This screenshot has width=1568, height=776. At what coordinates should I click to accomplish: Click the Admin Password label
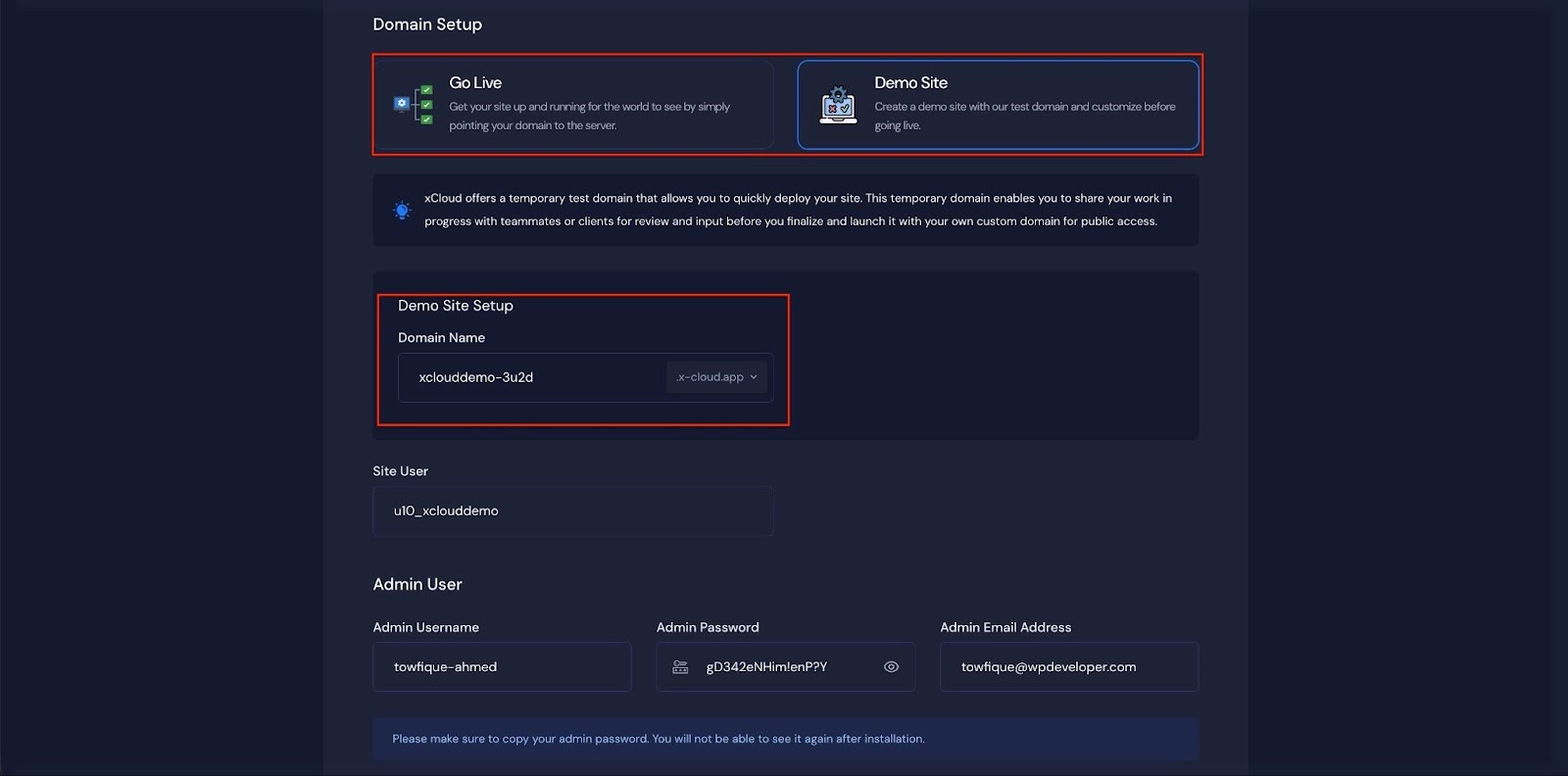pos(708,627)
